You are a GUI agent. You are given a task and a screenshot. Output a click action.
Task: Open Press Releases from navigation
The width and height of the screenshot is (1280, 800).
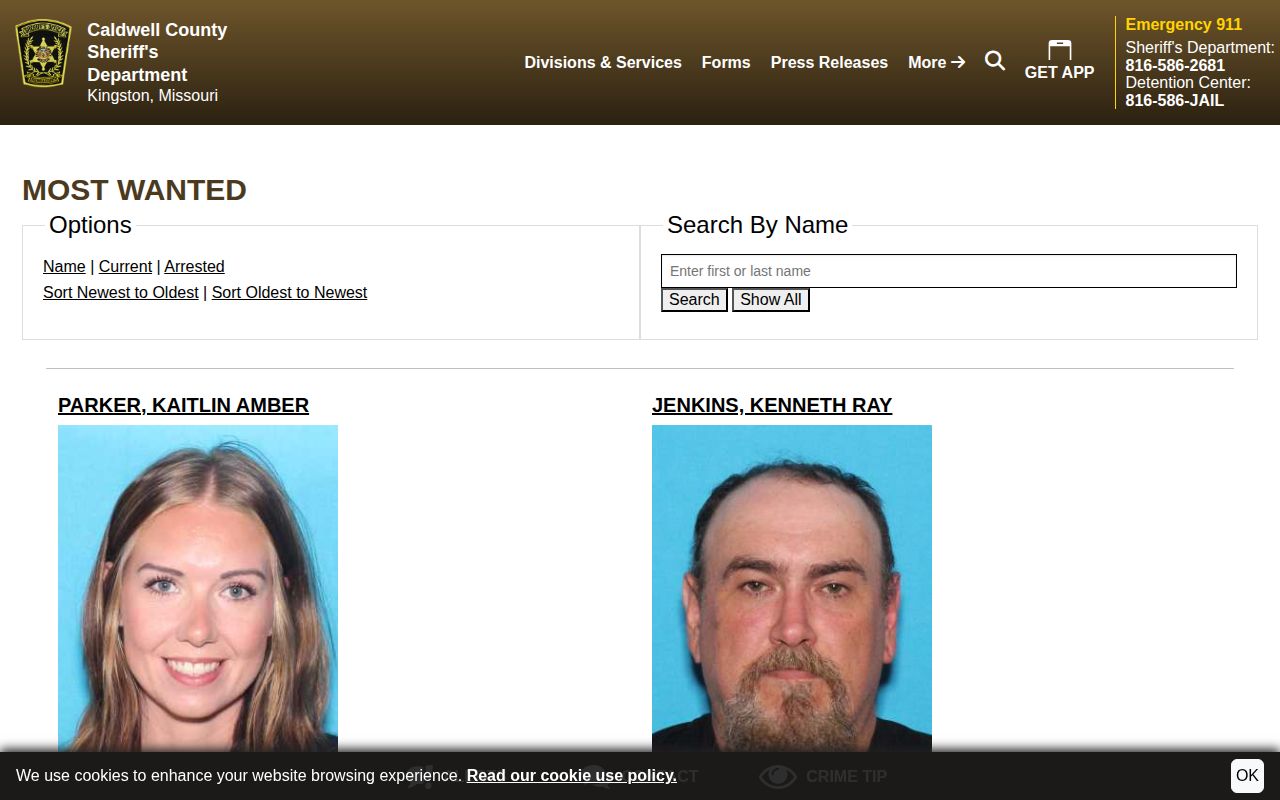pos(829,62)
